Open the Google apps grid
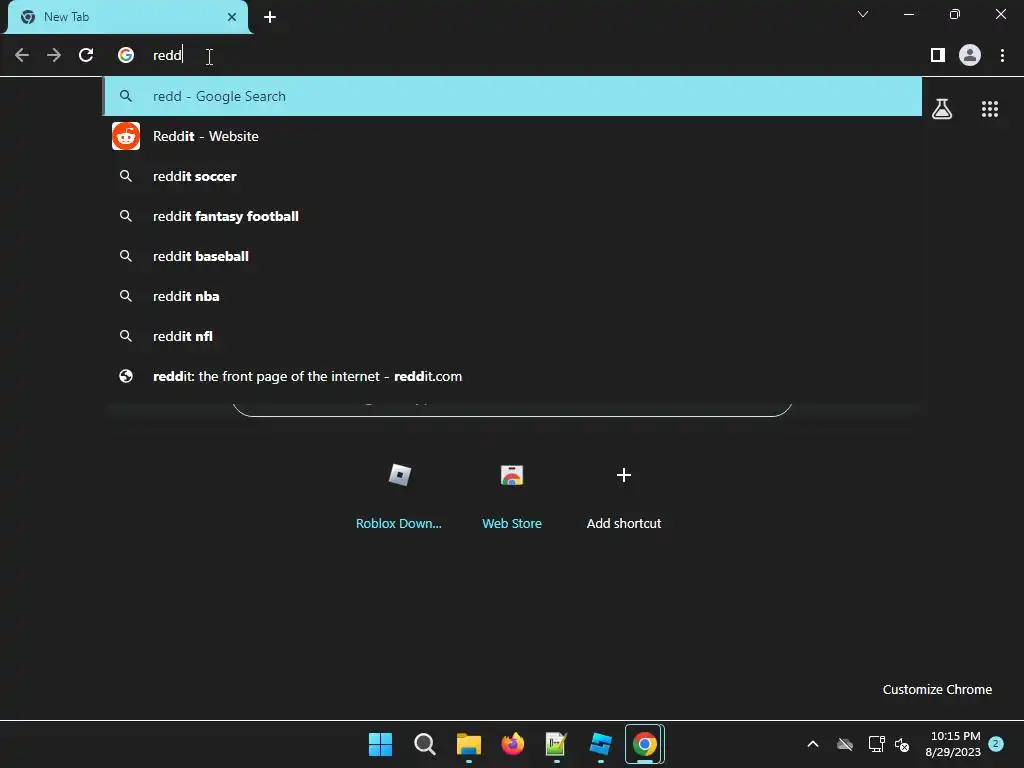 pyautogui.click(x=990, y=109)
